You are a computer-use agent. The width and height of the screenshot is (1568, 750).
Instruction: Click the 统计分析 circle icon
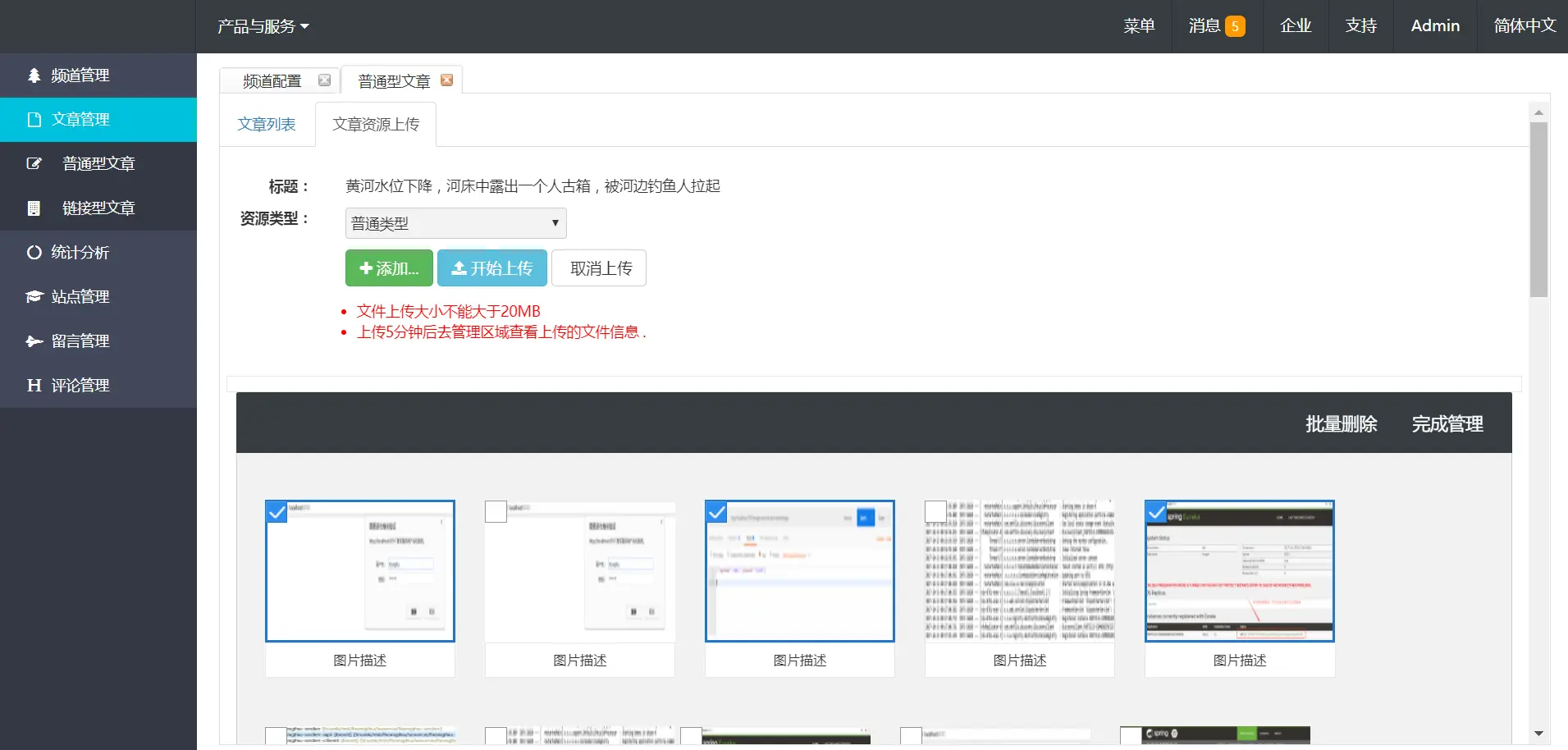tap(34, 253)
